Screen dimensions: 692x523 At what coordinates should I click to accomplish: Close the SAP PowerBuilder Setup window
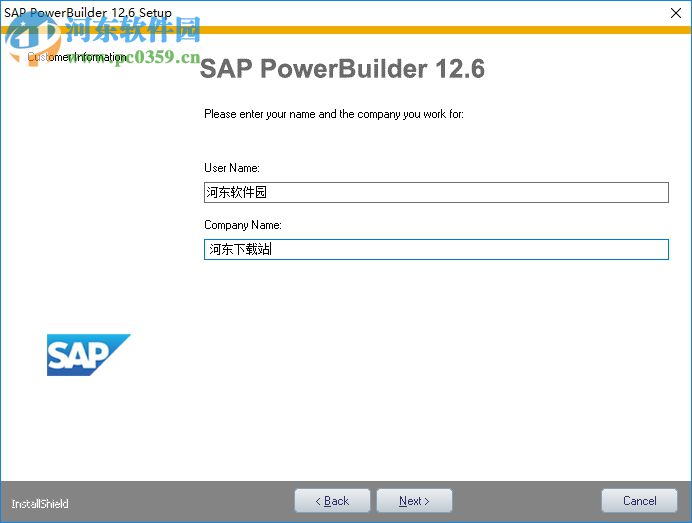[x=675, y=13]
